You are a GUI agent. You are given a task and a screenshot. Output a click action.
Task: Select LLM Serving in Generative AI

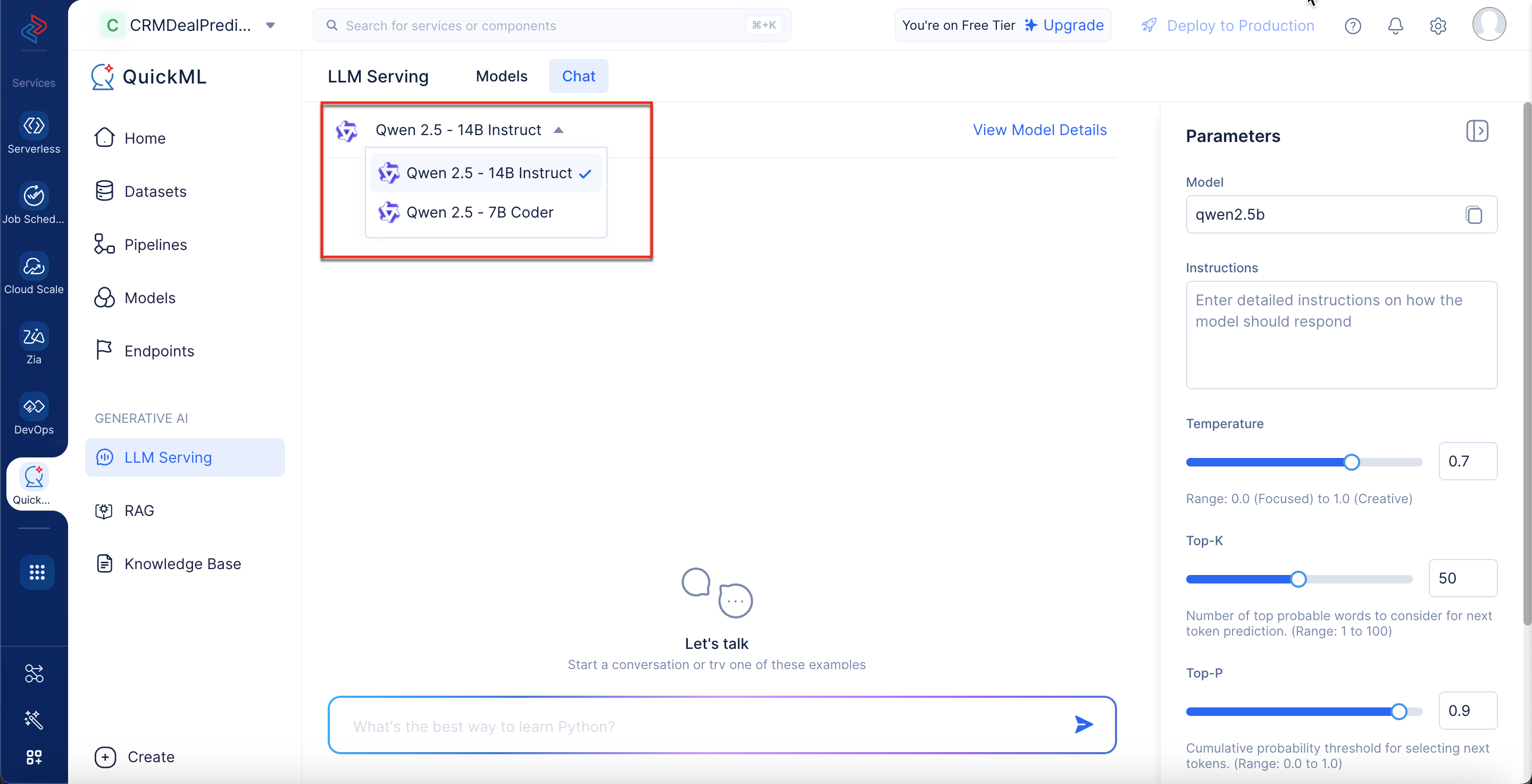(185, 457)
